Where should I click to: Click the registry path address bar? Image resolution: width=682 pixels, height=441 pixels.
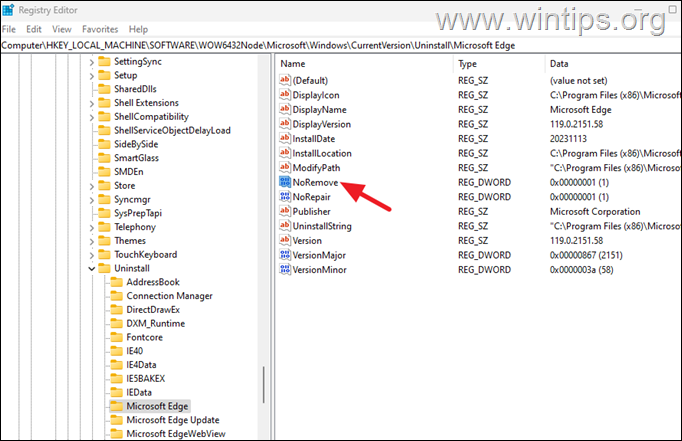click(341, 45)
